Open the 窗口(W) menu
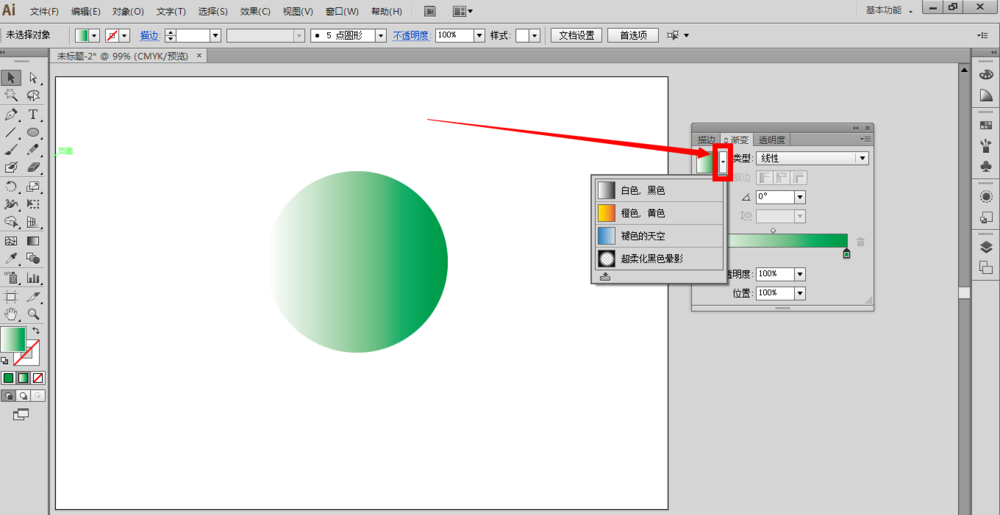Image resolution: width=1000 pixels, height=515 pixels. click(342, 11)
